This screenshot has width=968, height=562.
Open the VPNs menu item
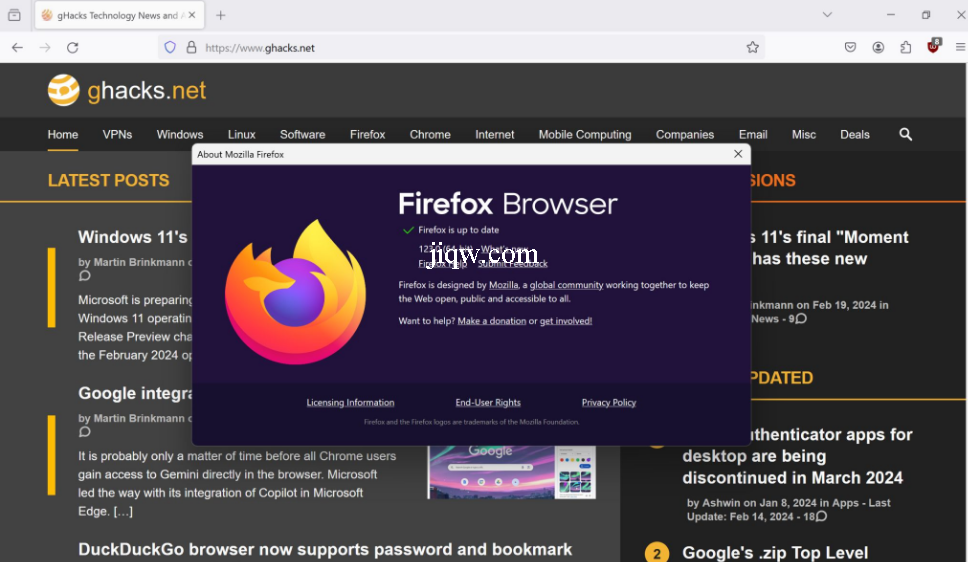tap(117, 135)
